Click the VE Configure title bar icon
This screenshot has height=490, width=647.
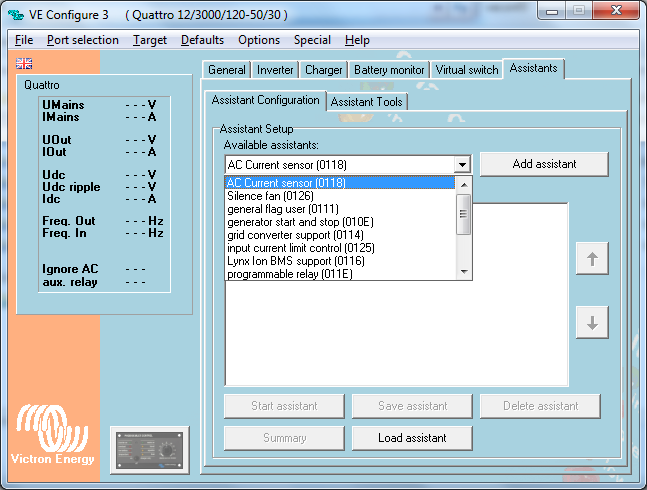(x=16, y=15)
